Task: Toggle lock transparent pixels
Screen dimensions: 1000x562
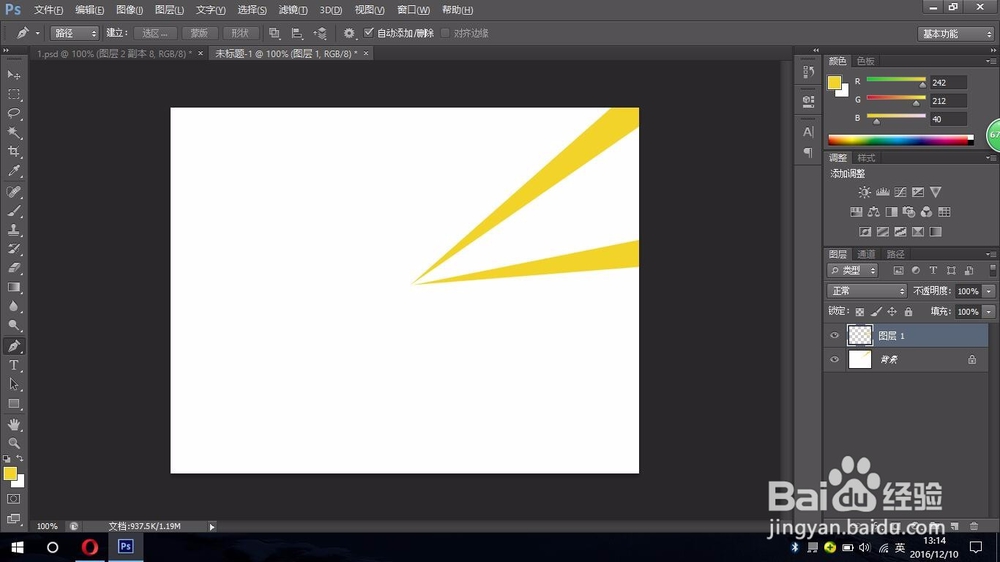Action: click(x=860, y=312)
